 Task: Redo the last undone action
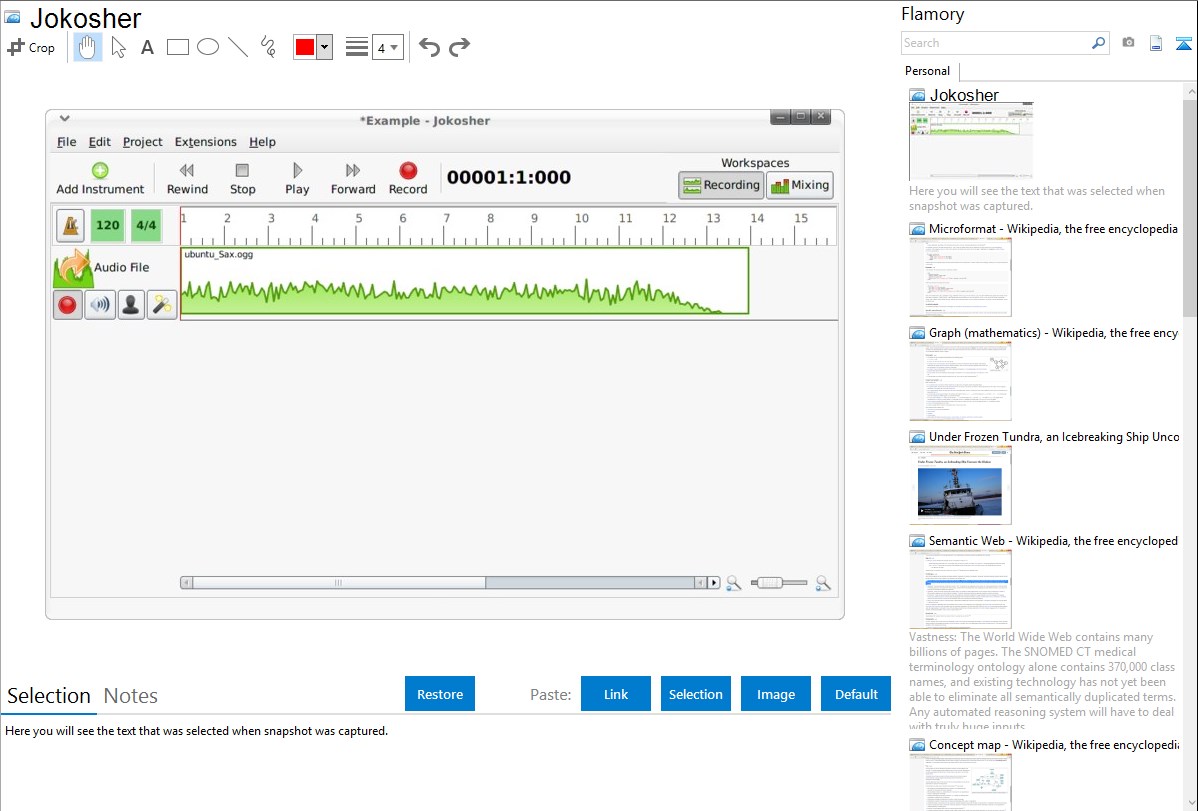coord(459,47)
